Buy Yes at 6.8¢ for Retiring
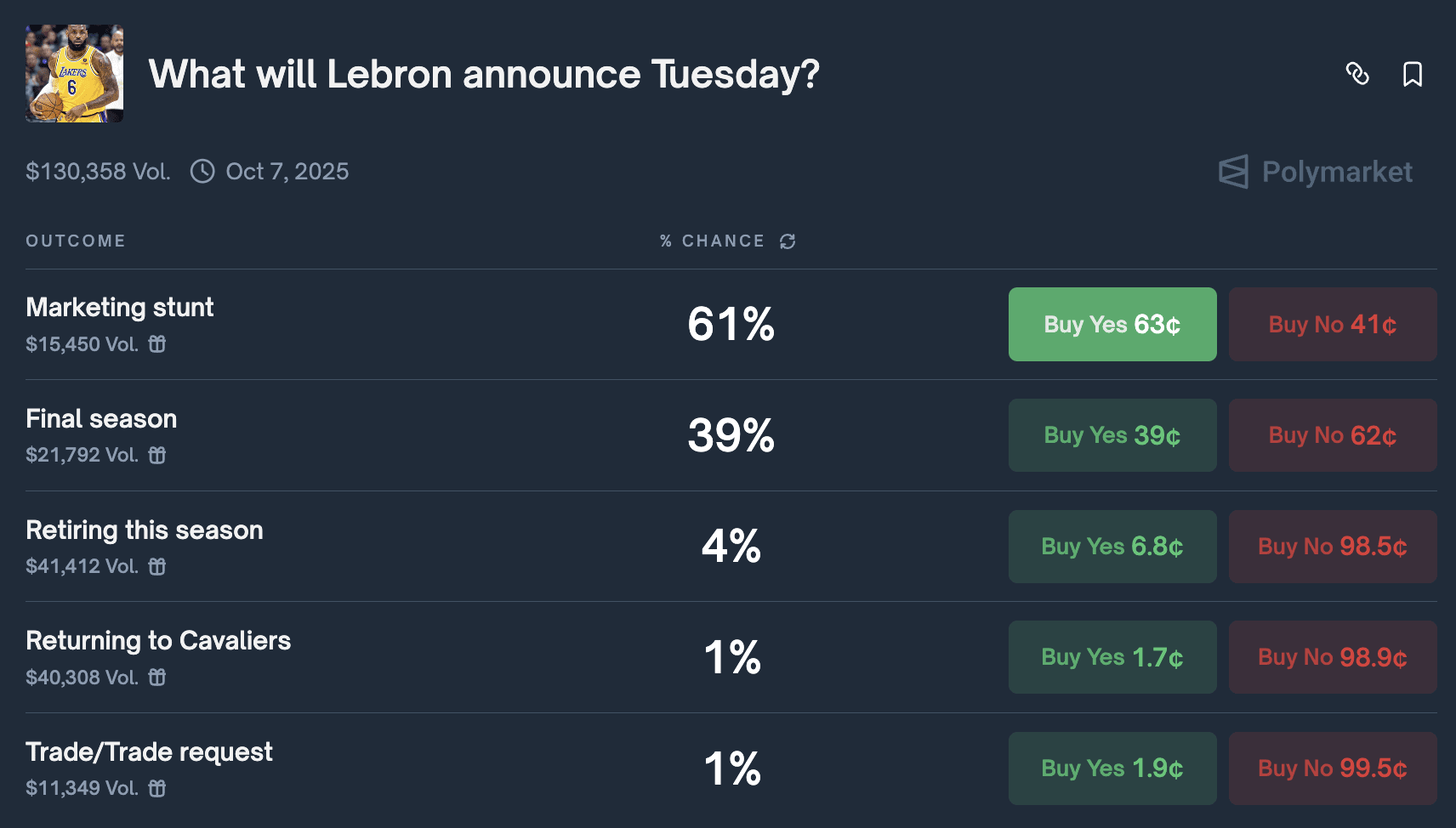 pyautogui.click(x=1112, y=547)
